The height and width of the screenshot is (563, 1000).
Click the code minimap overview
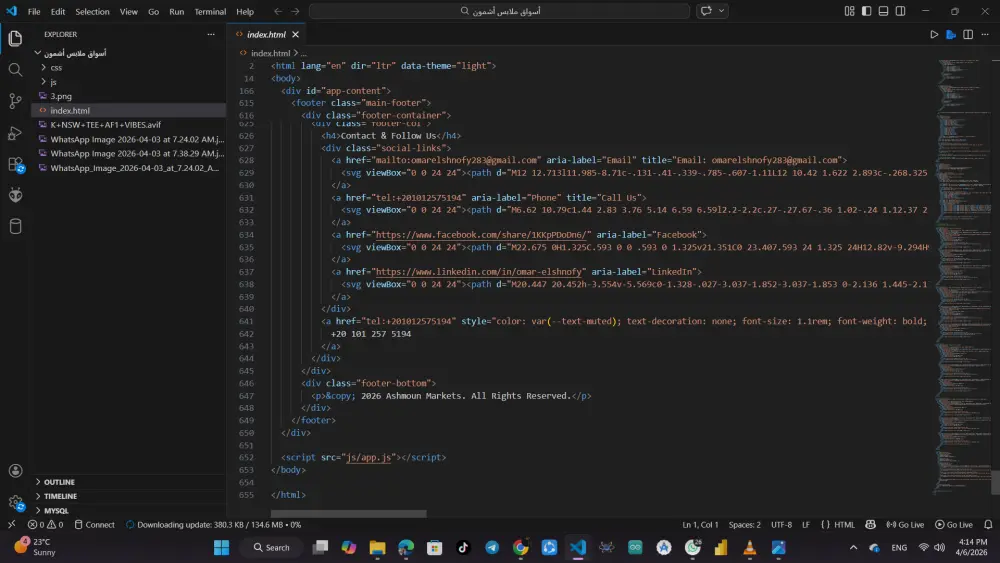[x=963, y=275]
